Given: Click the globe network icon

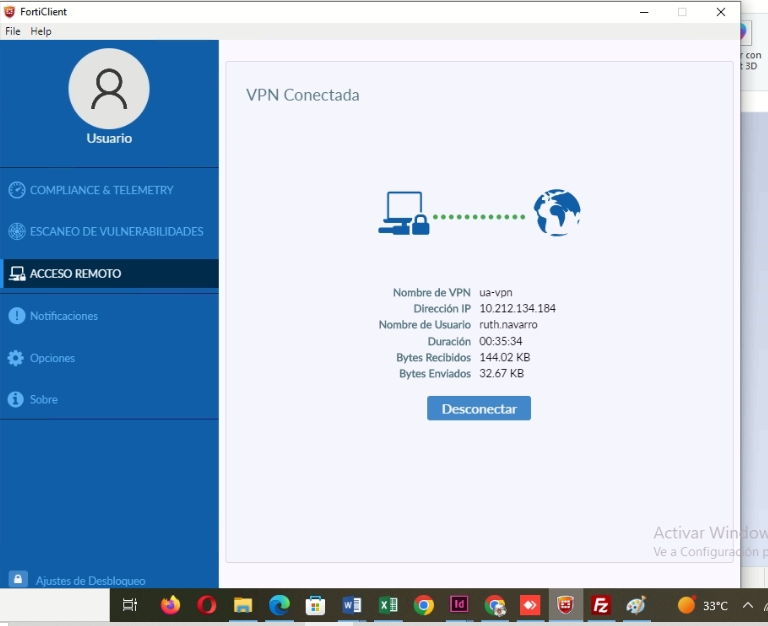Looking at the screenshot, I should tap(557, 213).
